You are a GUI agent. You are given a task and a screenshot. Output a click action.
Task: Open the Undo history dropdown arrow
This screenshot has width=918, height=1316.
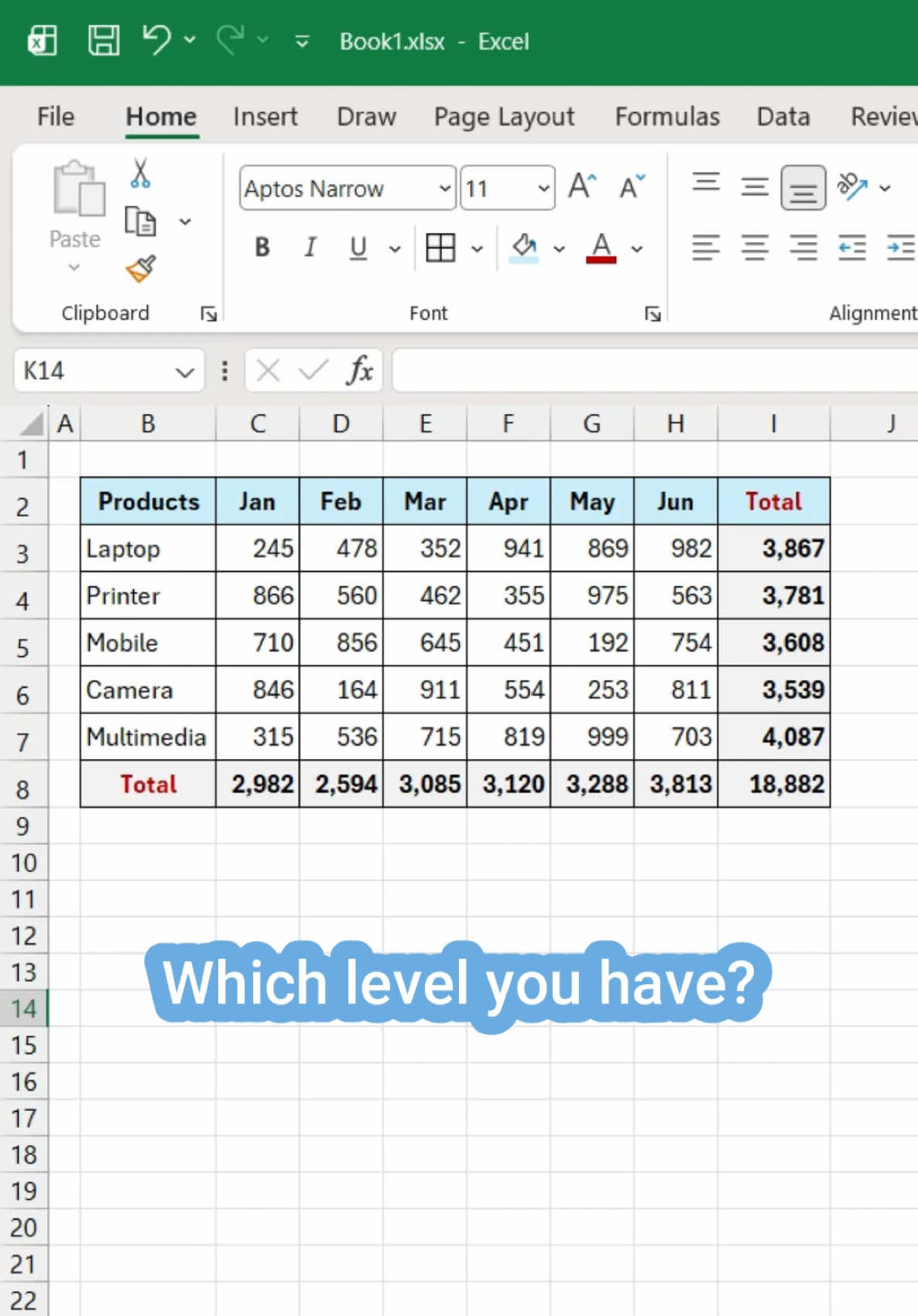pos(190,39)
